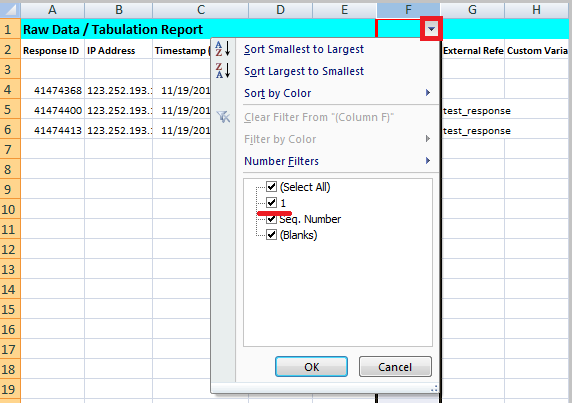The height and width of the screenshot is (403, 572).
Task: Toggle the Seq. Number checkbox
Action: (x=271, y=219)
